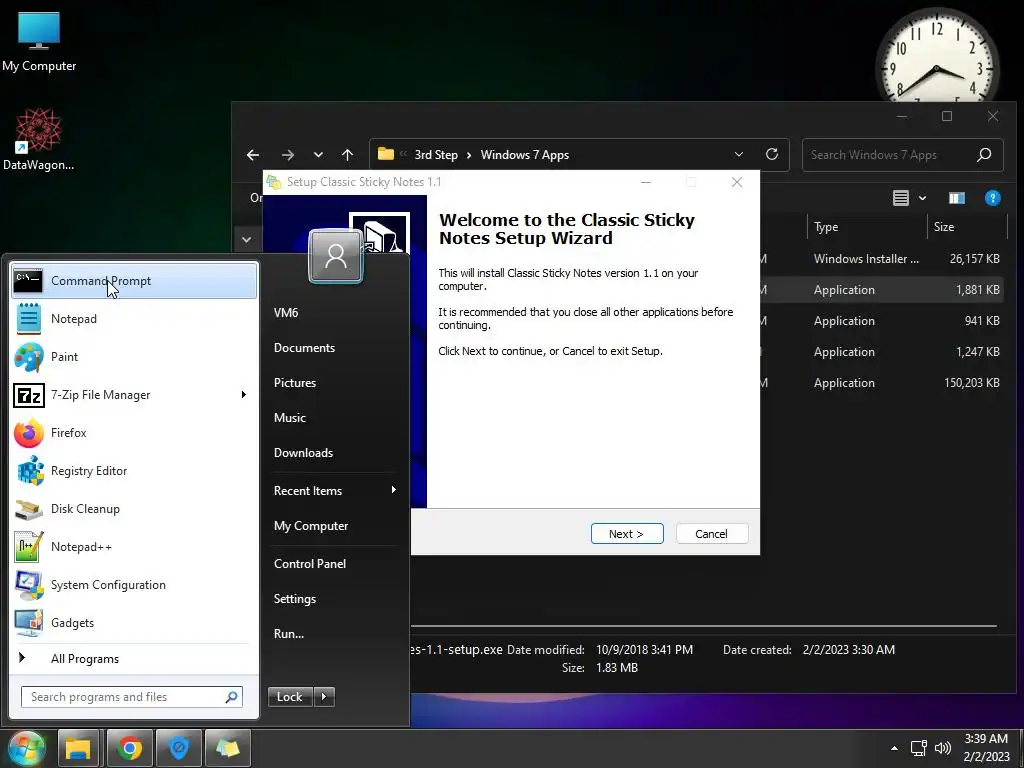
Task: Click Sticky Notes setup taskbar icon
Action: tap(228, 748)
